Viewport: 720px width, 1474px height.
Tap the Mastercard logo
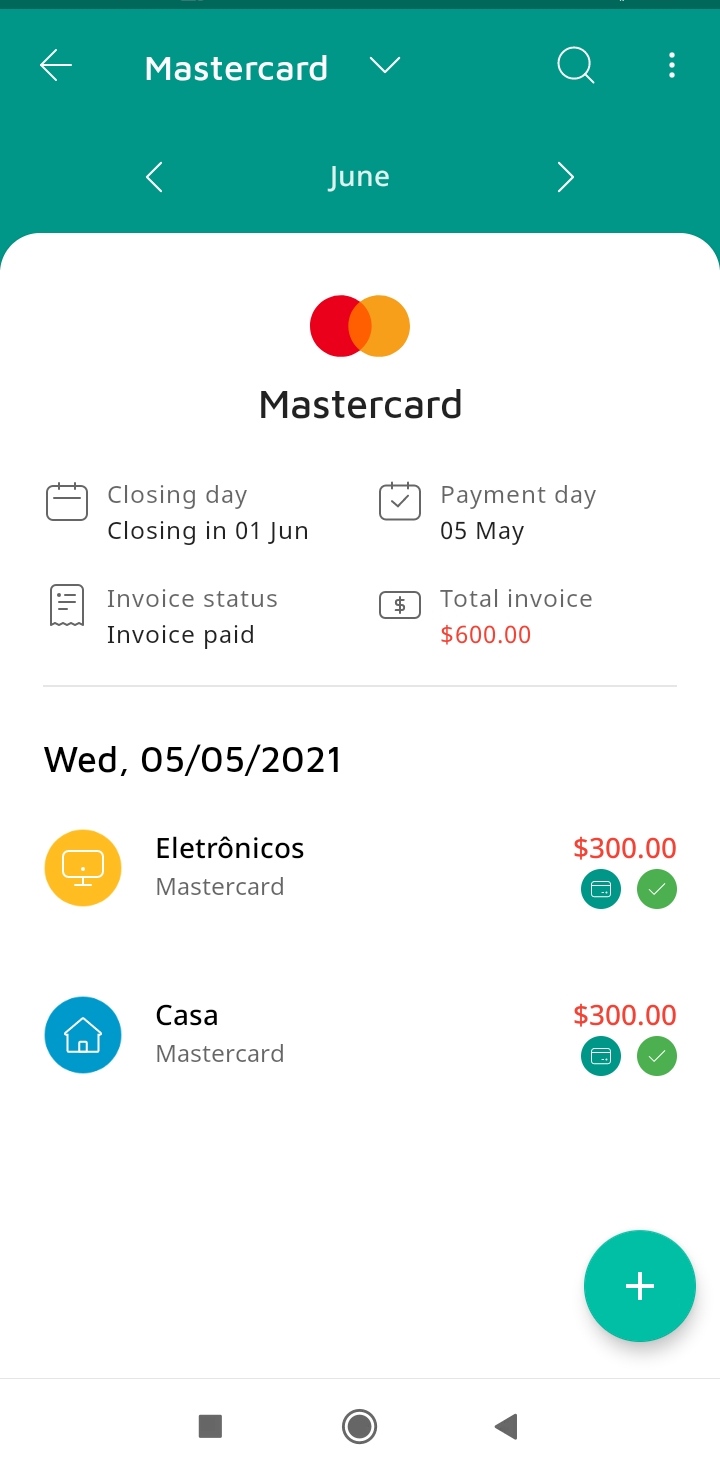[x=360, y=326]
